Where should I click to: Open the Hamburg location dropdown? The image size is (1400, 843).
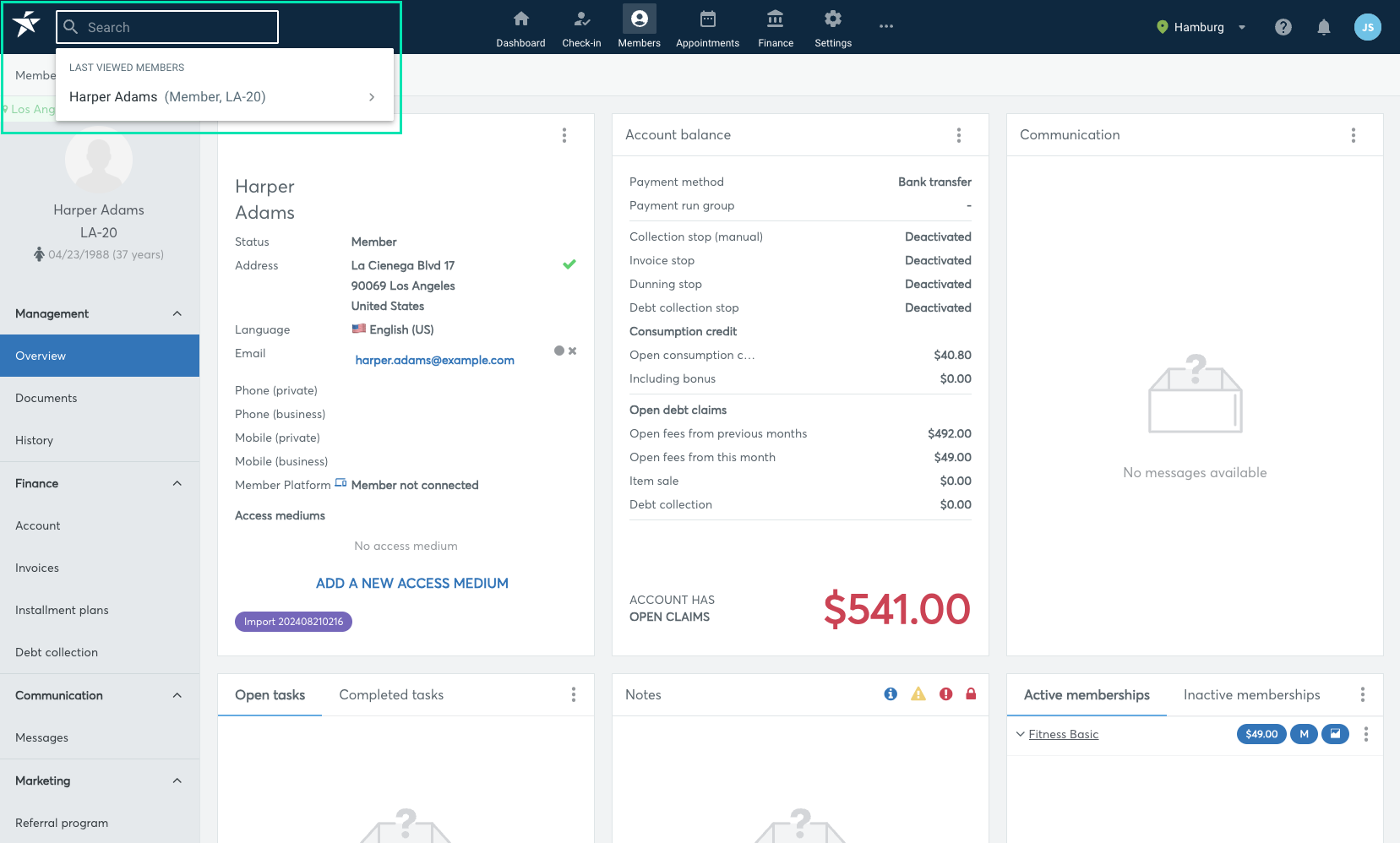pyautogui.click(x=1201, y=27)
